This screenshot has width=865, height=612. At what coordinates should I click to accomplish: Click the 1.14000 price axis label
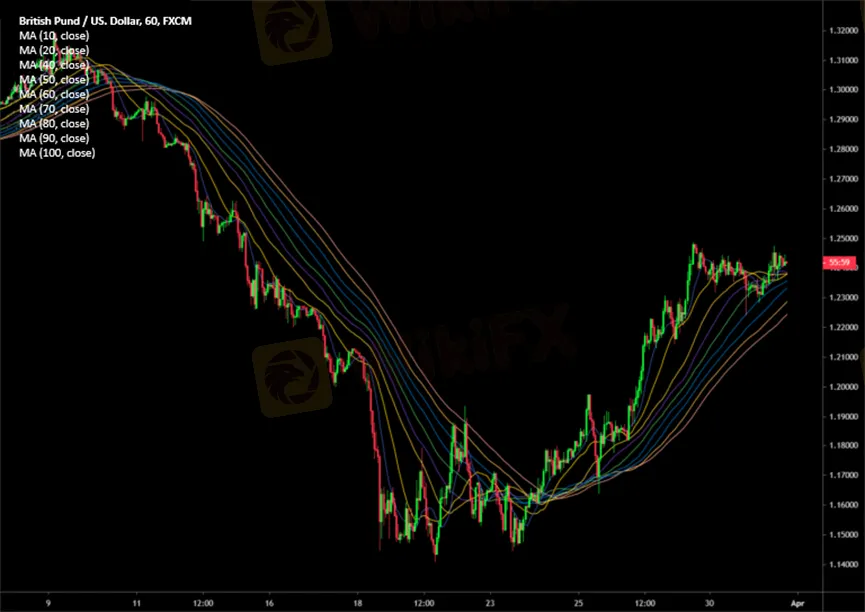[x=843, y=565]
